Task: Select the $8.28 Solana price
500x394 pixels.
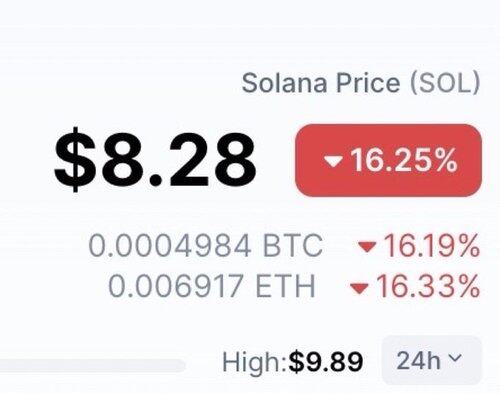Action: click(x=155, y=160)
